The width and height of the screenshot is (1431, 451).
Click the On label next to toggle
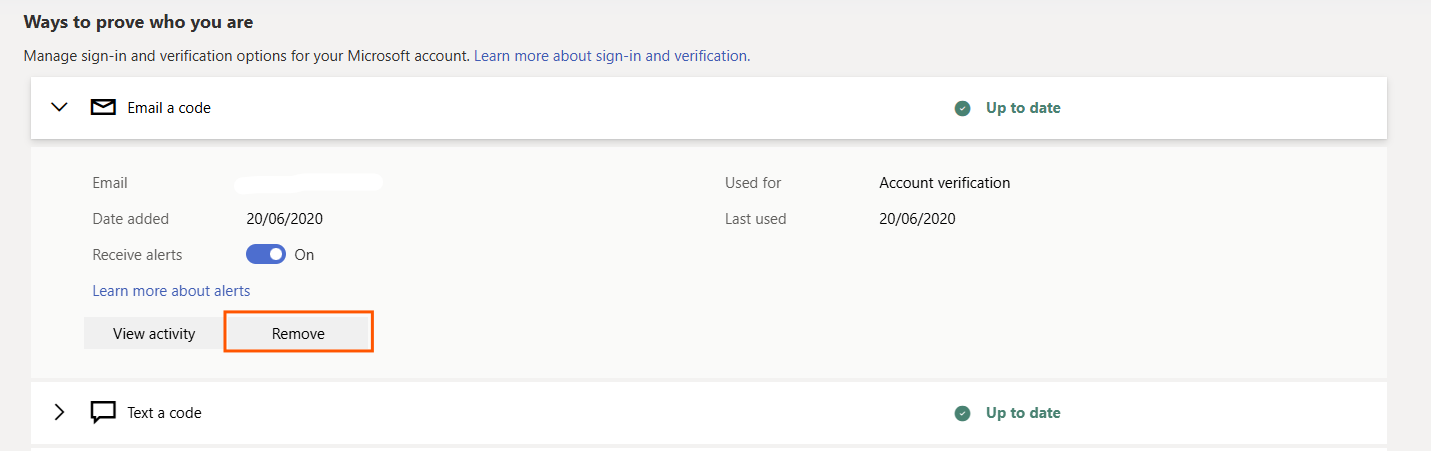click(x=304, y=255)
